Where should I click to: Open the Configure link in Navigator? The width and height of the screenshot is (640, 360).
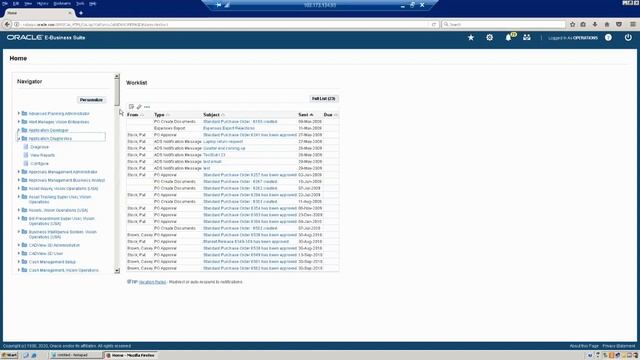coord(40,163)
